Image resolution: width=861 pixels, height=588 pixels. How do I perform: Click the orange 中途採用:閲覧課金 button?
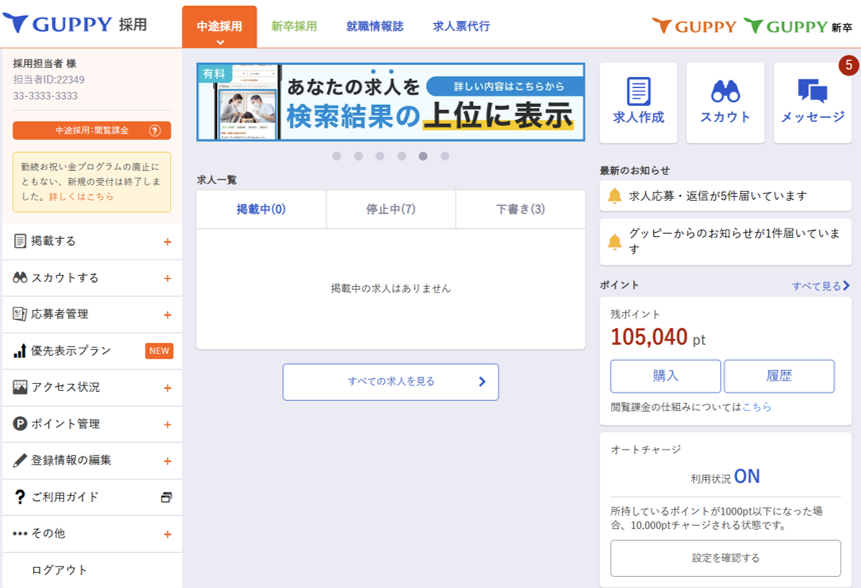[x=92, y=131]
